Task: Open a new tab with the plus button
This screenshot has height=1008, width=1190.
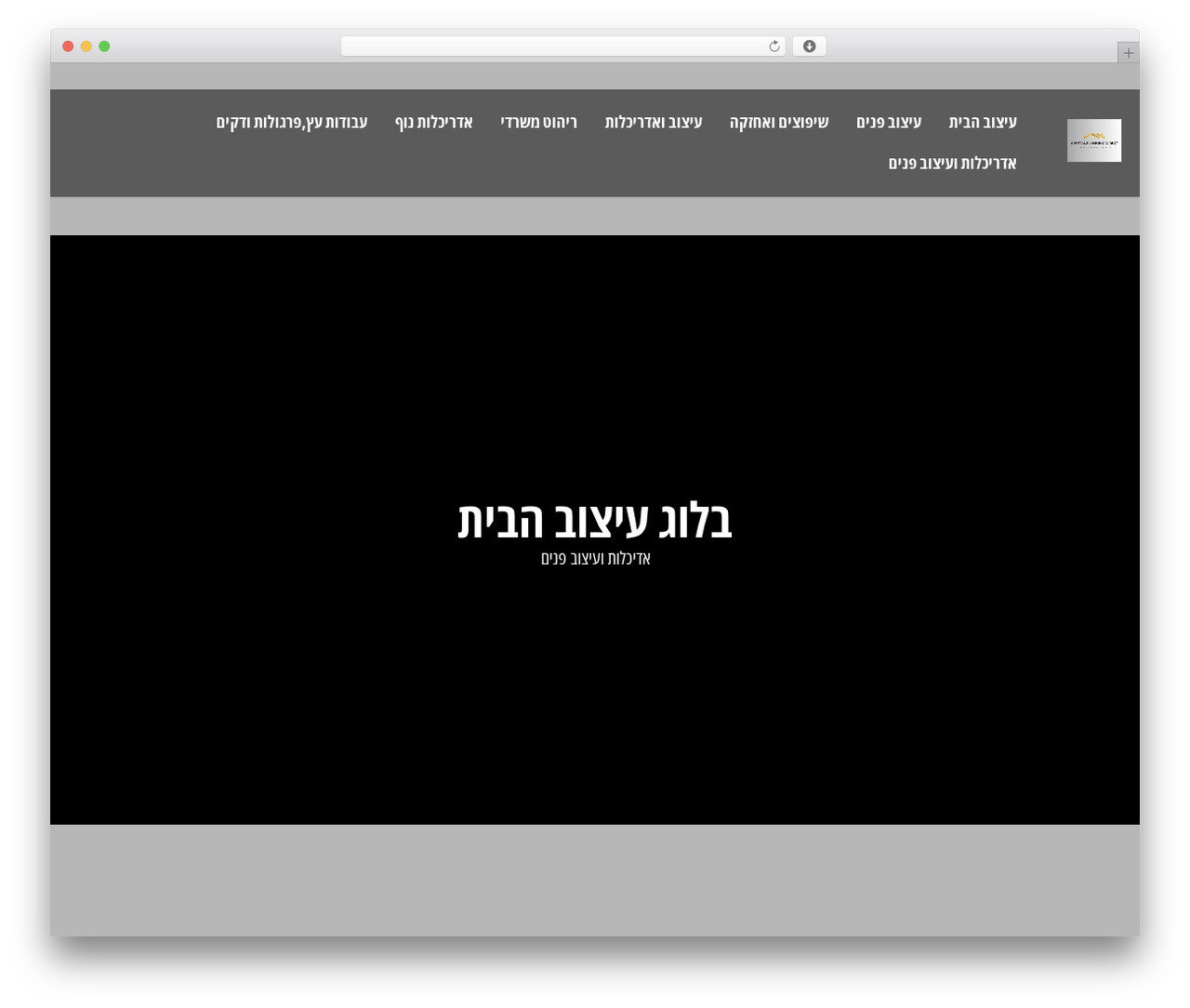Action: point(1128,53)
